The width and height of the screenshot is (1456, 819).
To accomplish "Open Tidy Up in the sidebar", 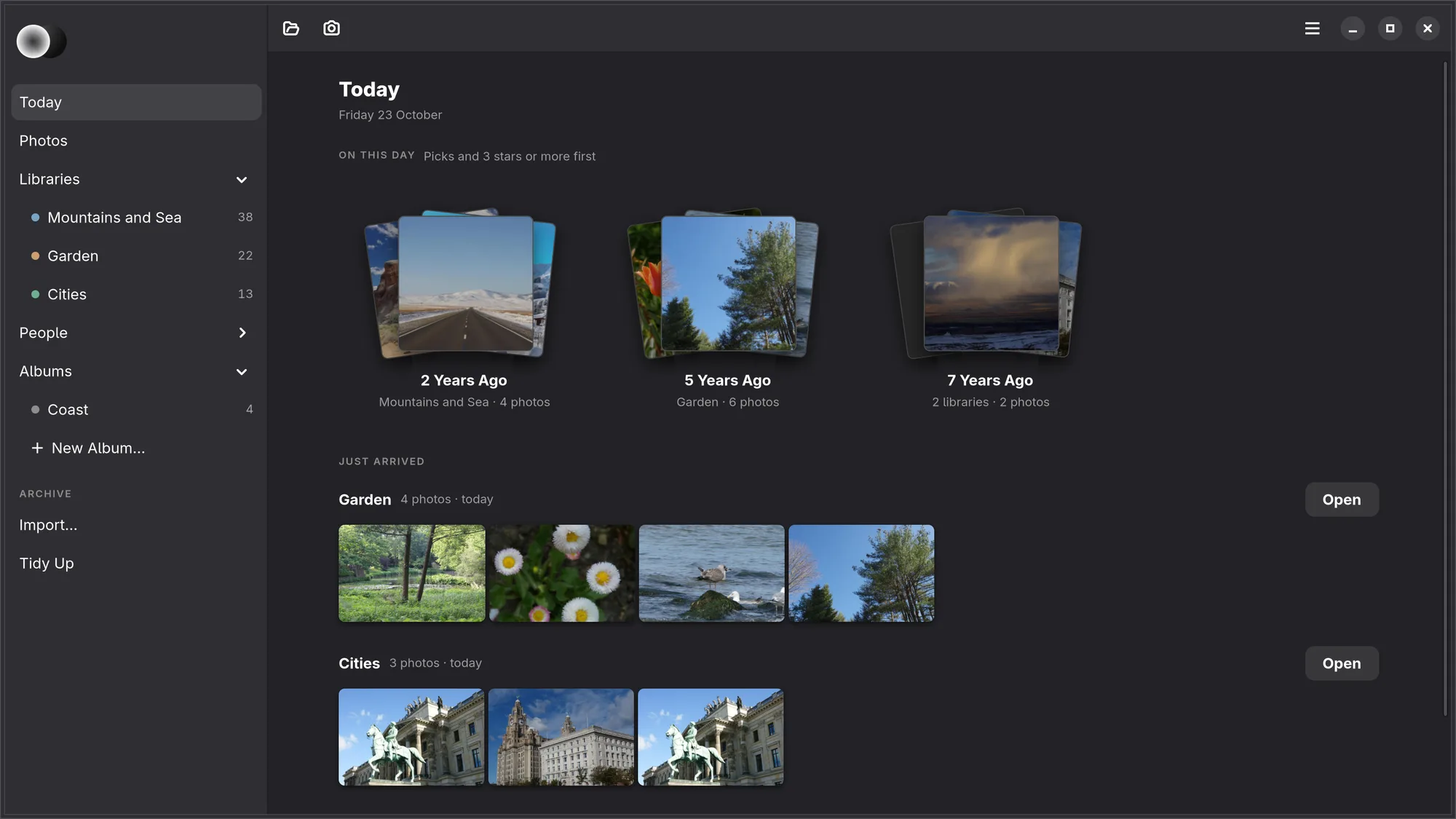I will point(136,563).
